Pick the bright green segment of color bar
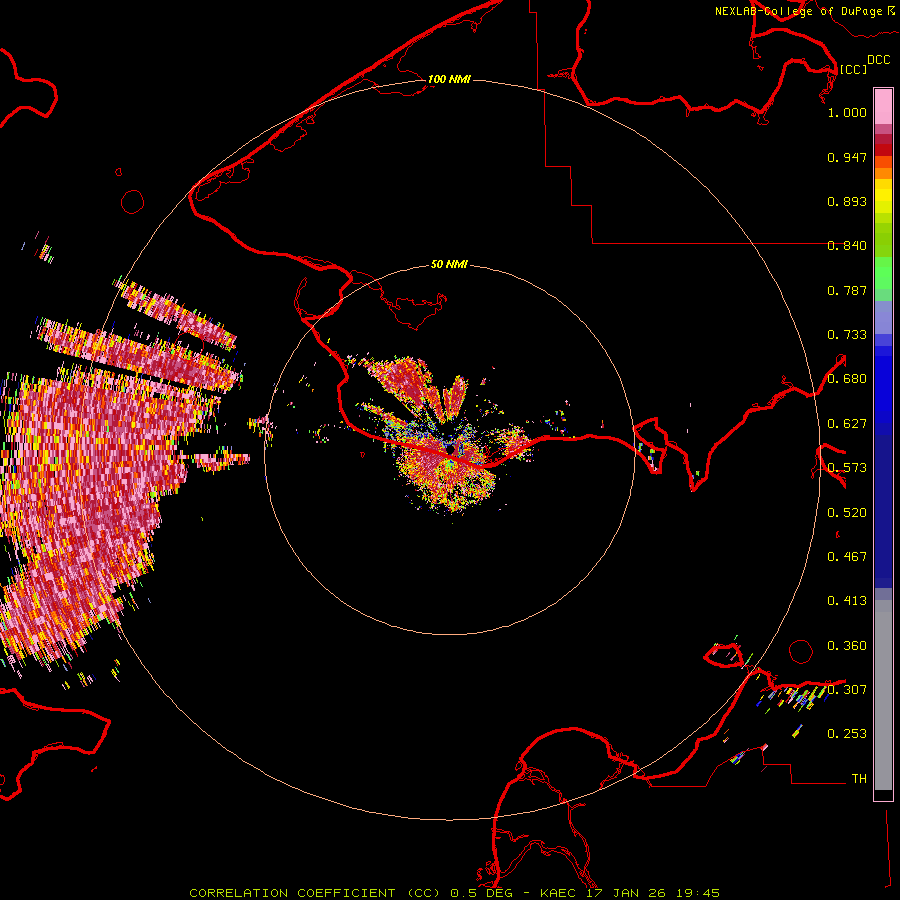This screenshot has width=900, height=900. pos(883,273)
